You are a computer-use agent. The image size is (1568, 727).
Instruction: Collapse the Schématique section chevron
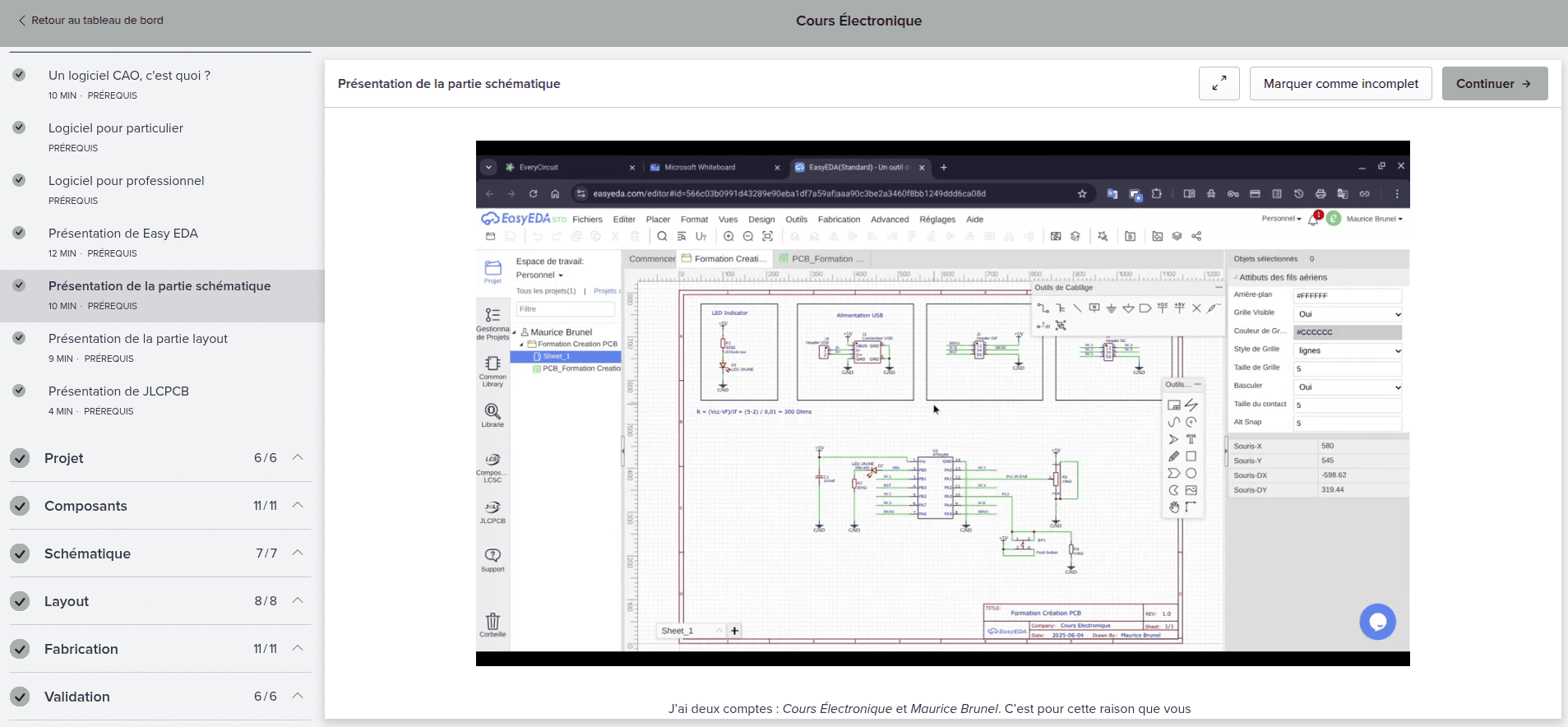(298, 553)
